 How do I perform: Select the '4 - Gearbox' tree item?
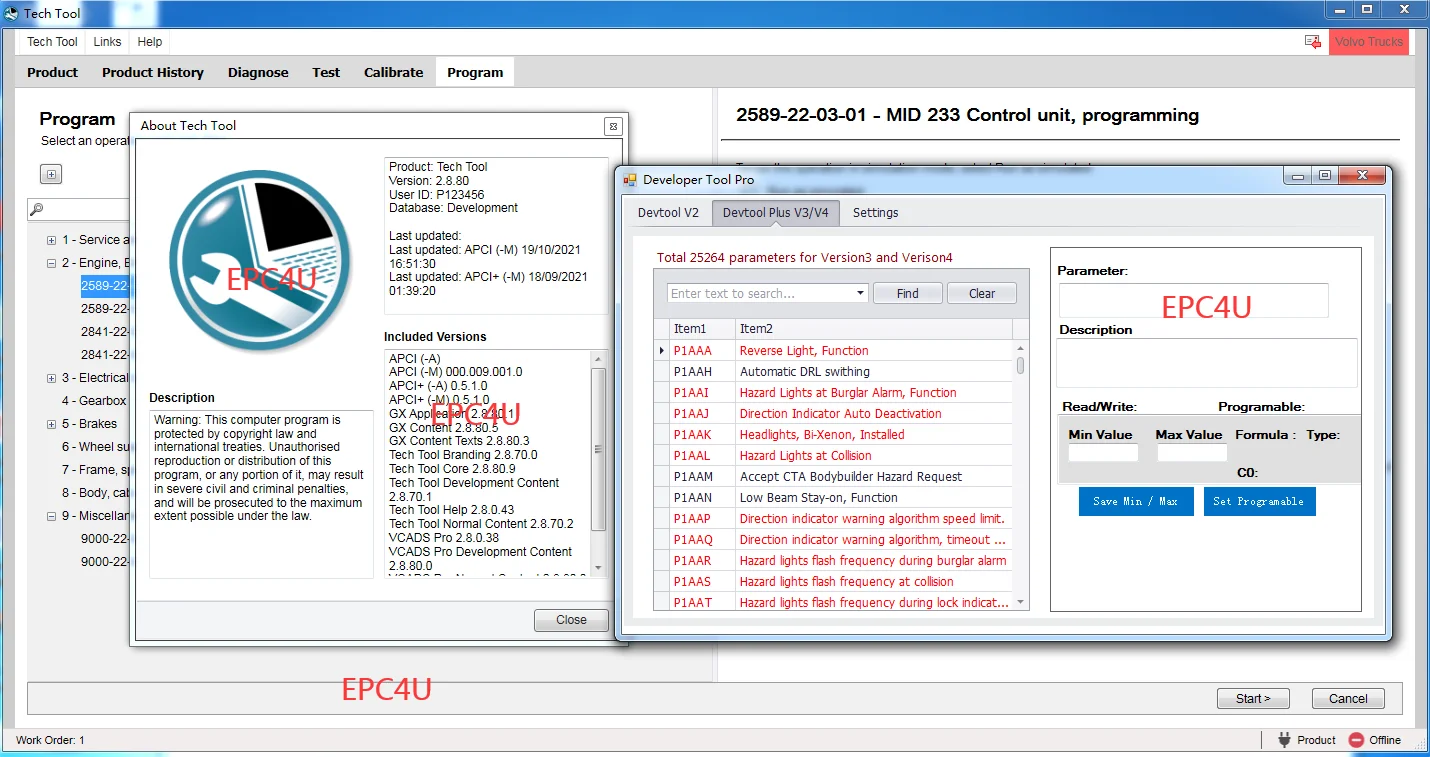(x=94, y=401)
